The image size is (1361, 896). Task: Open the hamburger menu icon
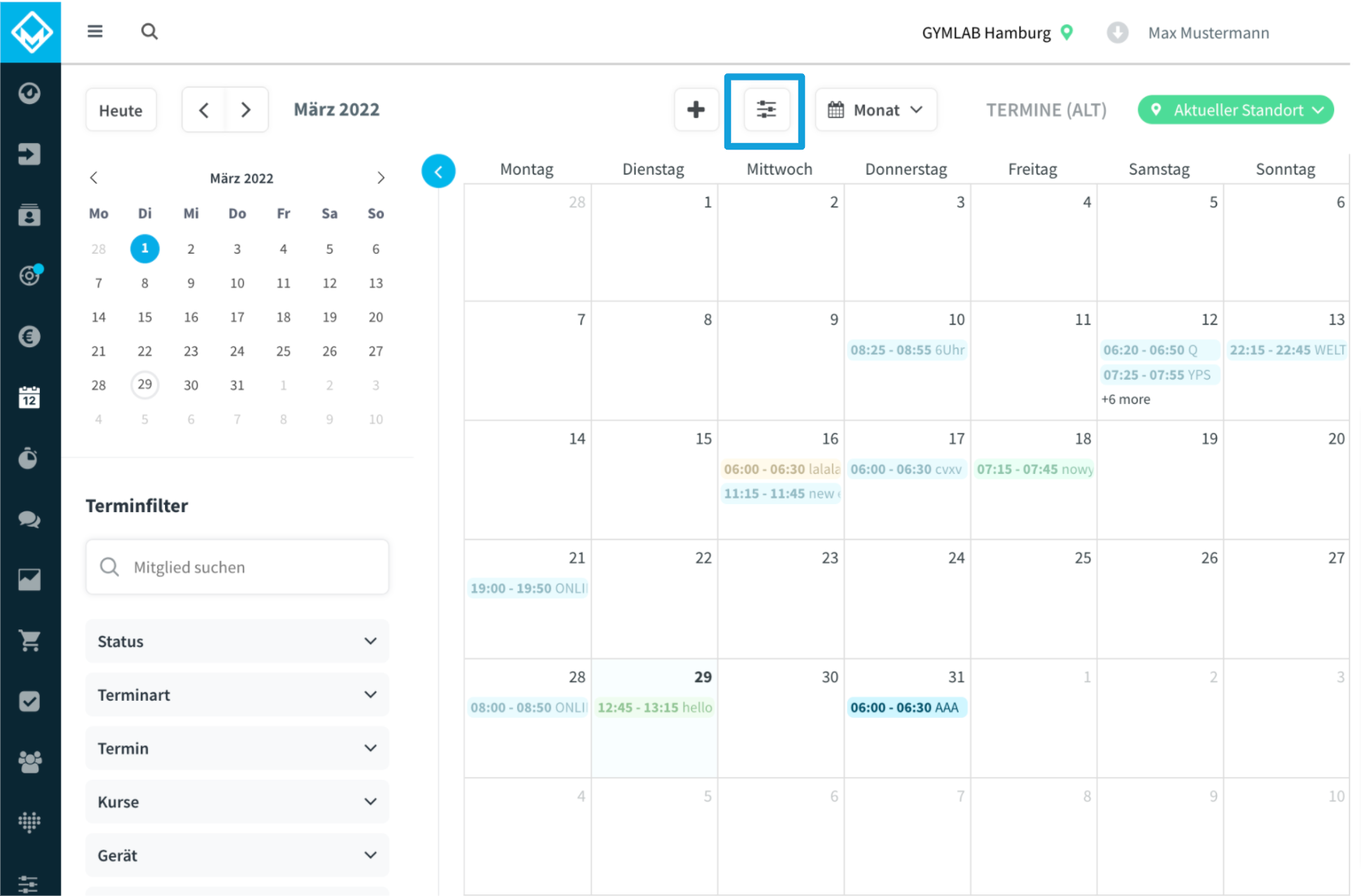[95, 32]
